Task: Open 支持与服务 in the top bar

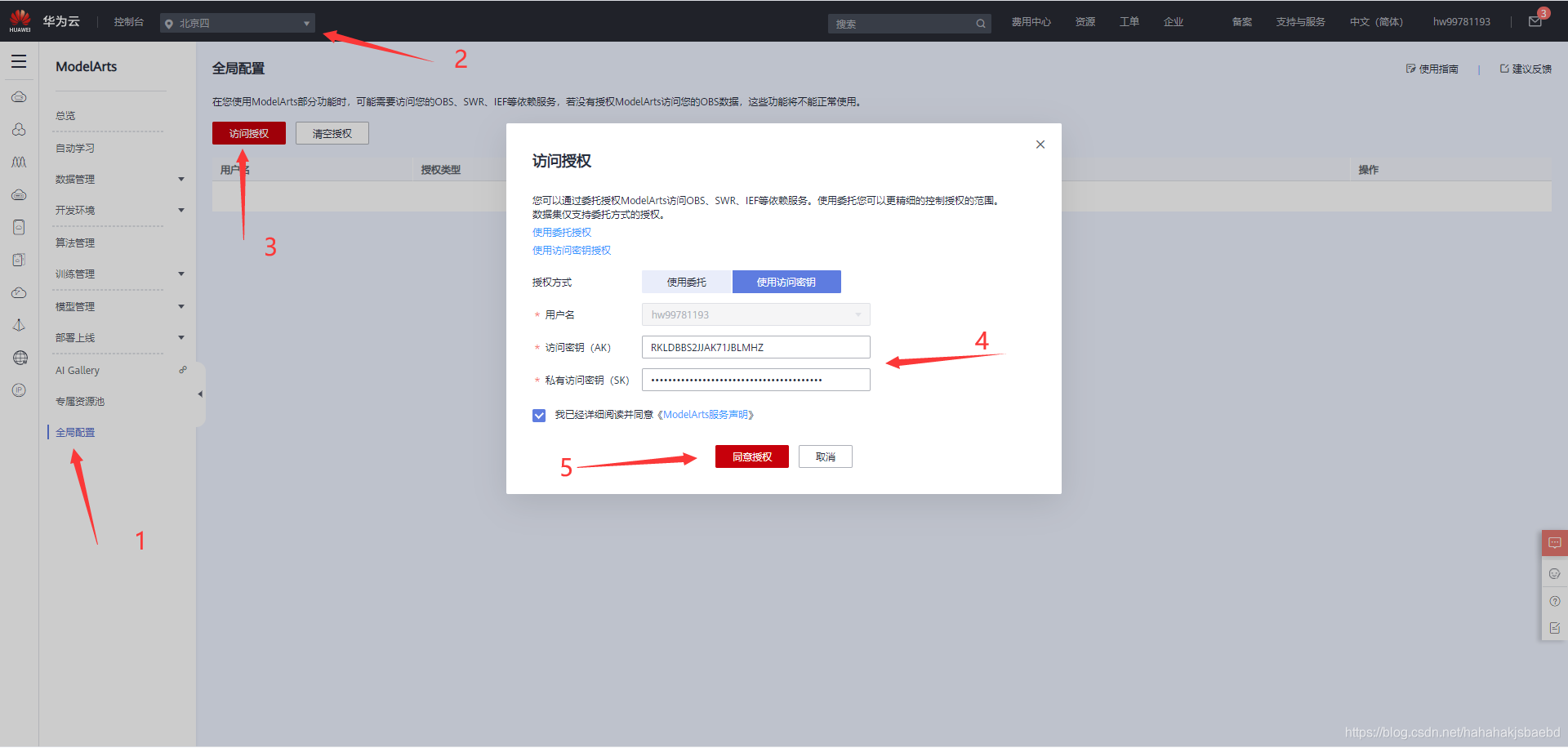Action: (x=1301, y=22)
